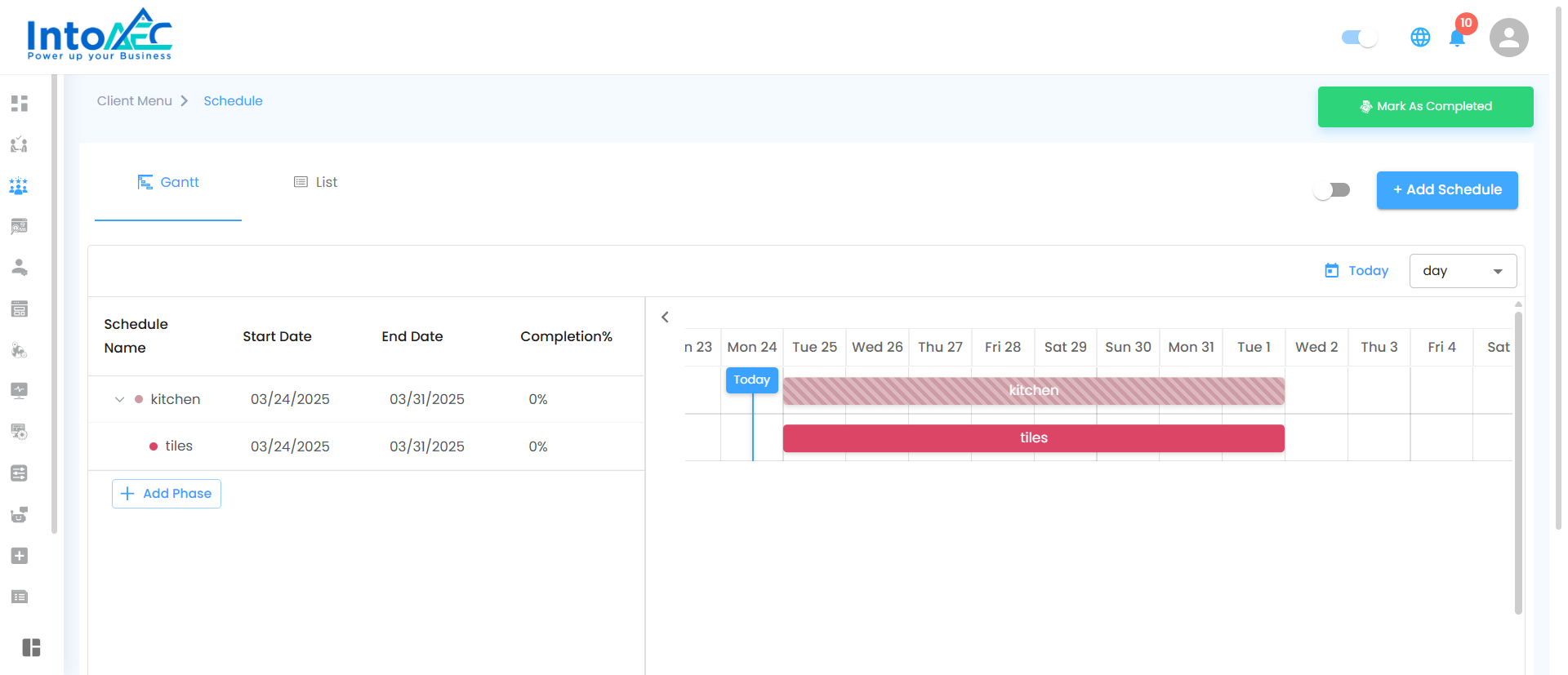Select the blue starred clients group icon
The height and width of the screenshot is (675, 1568).
point(19,186)
